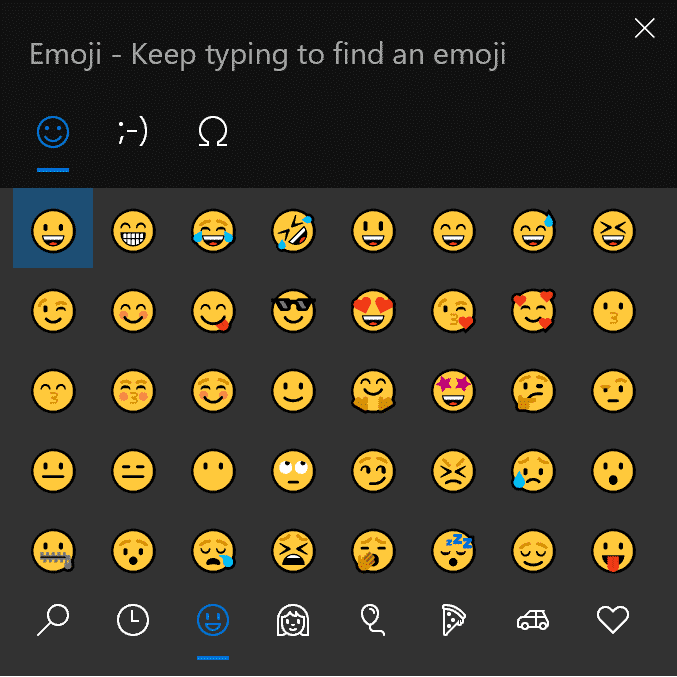The height and width of the screenshot is (677, 677).
Task: Insert the sunglasses face emoji
Action: coord(293,311)
